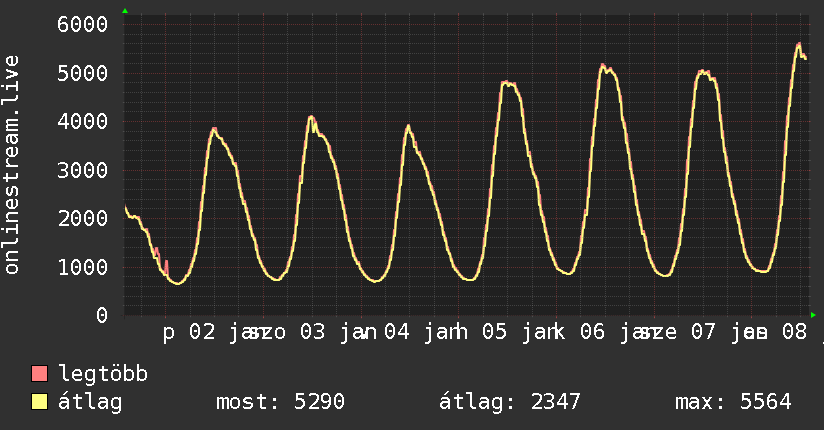The height and width of the screenshot is (430, 824).
Task: Click the 'most: 5290' value
Action: click(x=280, y=402)
